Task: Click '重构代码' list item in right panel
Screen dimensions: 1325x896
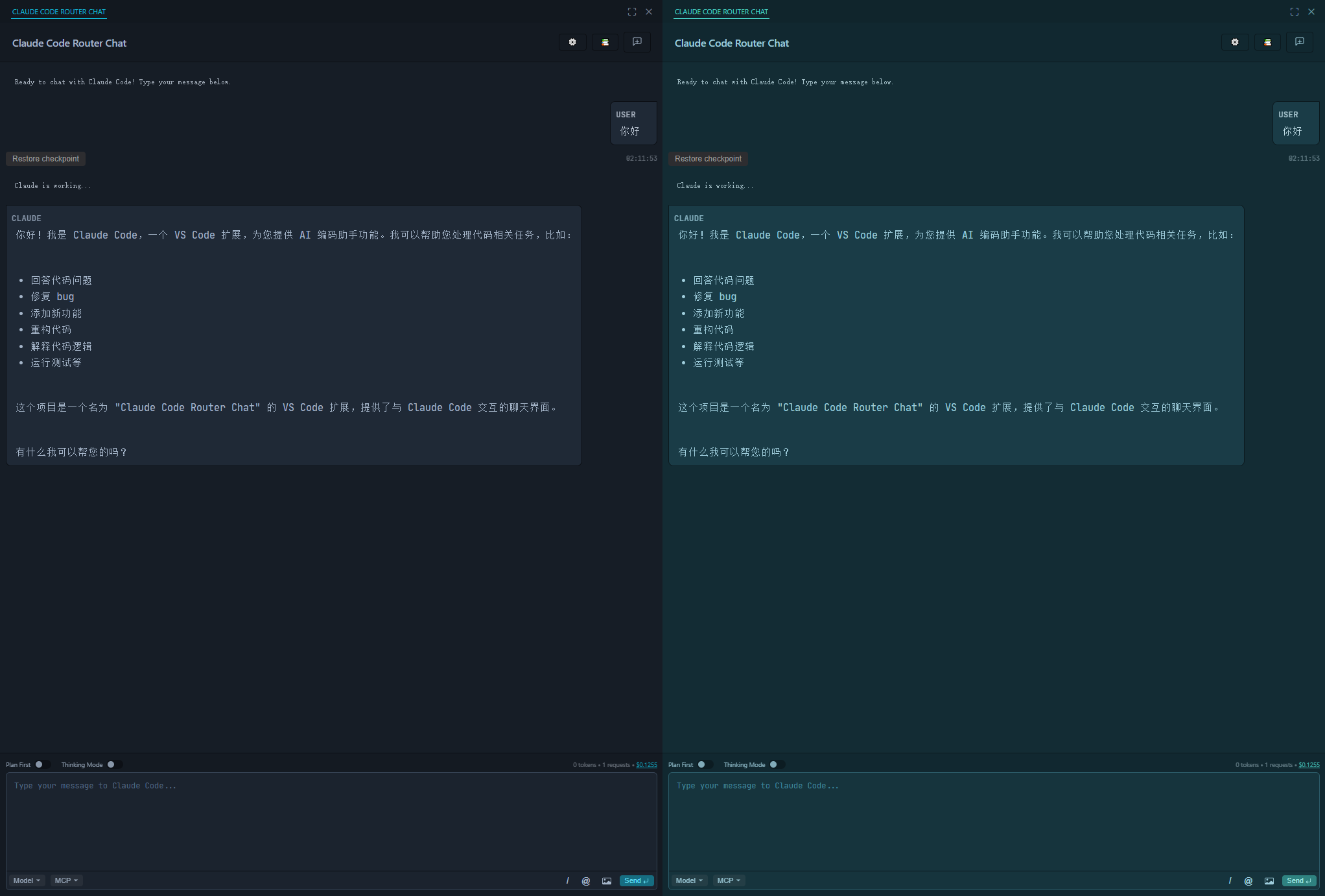Action: pyautogui.click(x=713, y=329)
